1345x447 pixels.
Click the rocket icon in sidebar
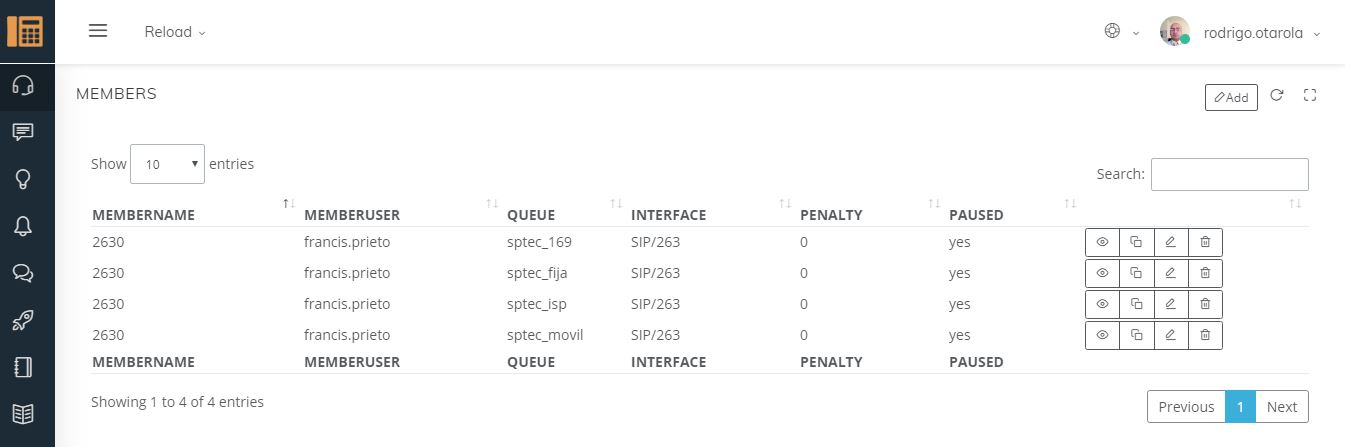point(23,320)
